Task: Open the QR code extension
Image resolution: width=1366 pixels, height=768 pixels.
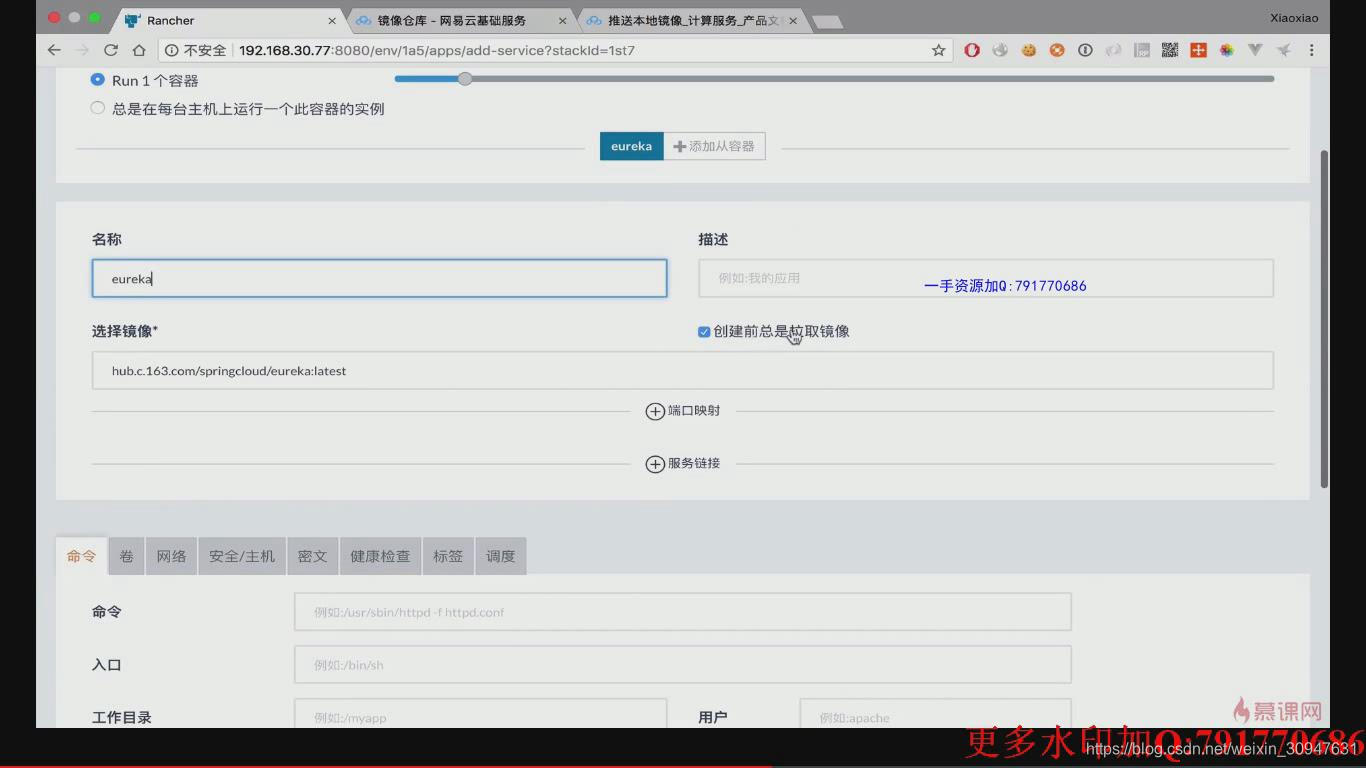Action: [x=1170, y=50]
